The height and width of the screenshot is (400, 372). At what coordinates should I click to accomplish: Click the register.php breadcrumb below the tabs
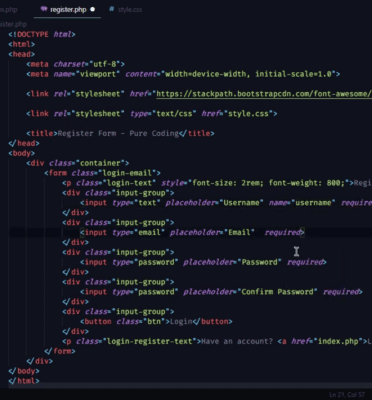13,24
